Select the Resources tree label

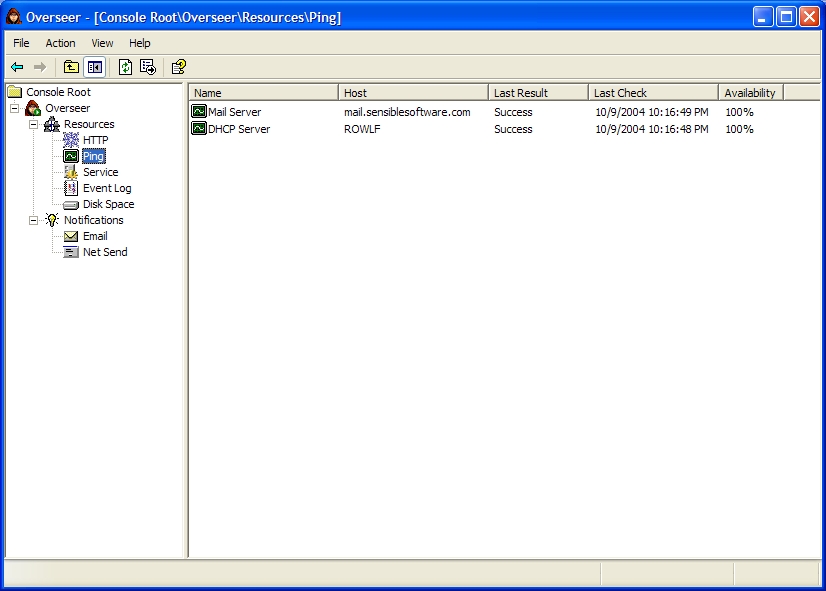[89, 124]
